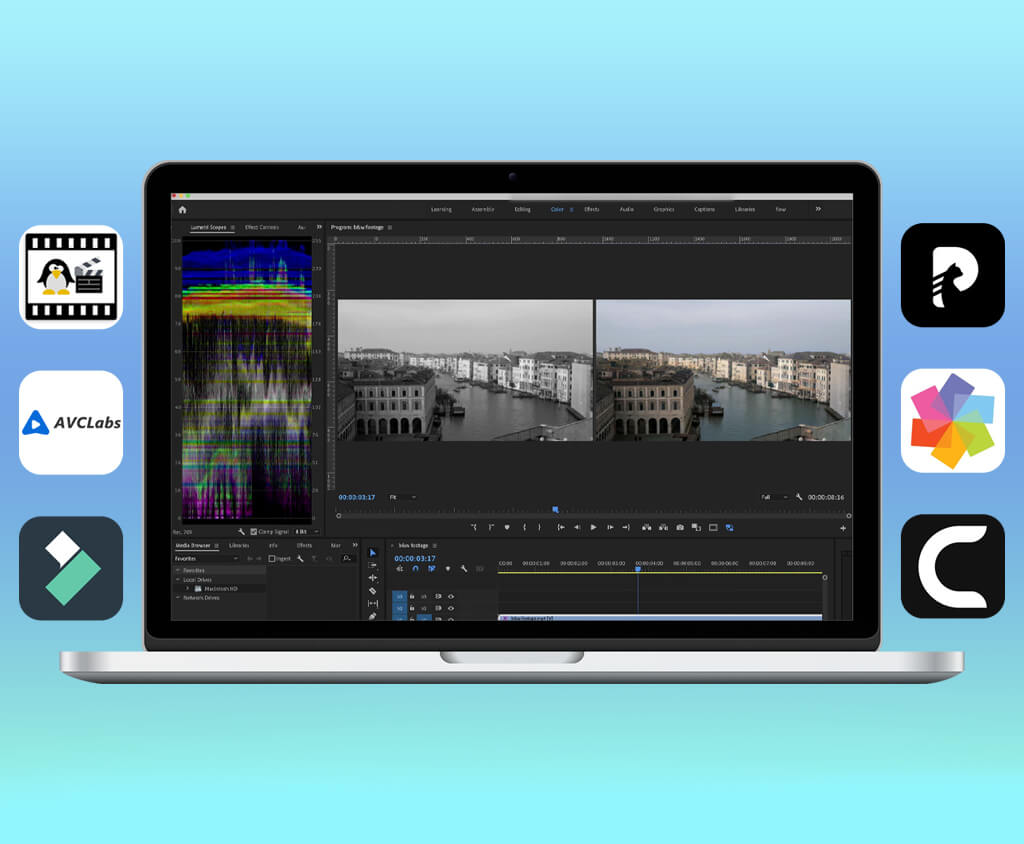Switch to the Audio workspace
This screenshot has height=844, width=1024.
coord(626,210)
